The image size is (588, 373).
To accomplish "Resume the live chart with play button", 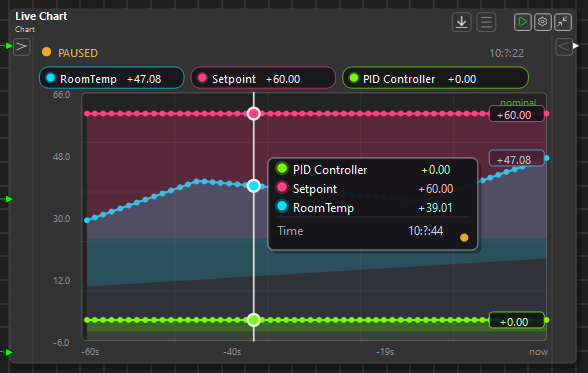I will [x=522, y=22].
